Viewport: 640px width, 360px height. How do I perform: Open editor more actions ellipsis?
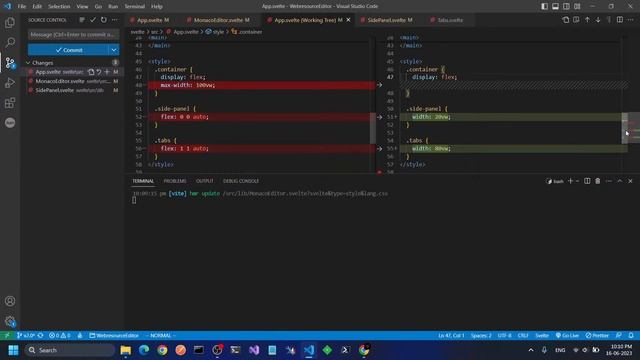pyautogui.click(x=630, y=20)
